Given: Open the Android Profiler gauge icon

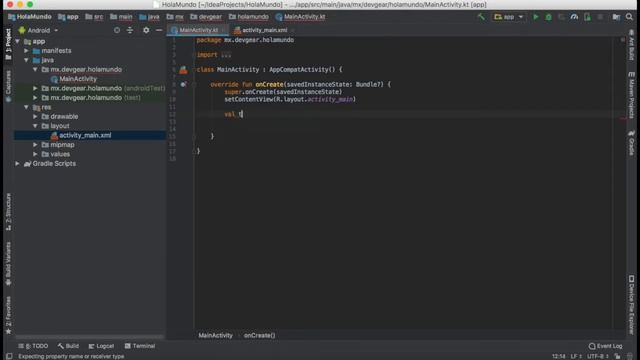Looking at the screenshot, I should tap(574, 17).
